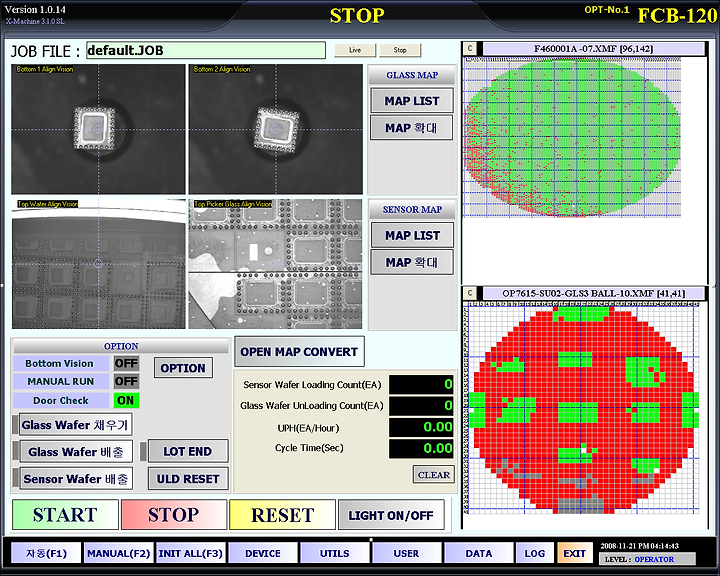
Task: Click FCB-120 machine title
Action: click(x=677, y=16)
